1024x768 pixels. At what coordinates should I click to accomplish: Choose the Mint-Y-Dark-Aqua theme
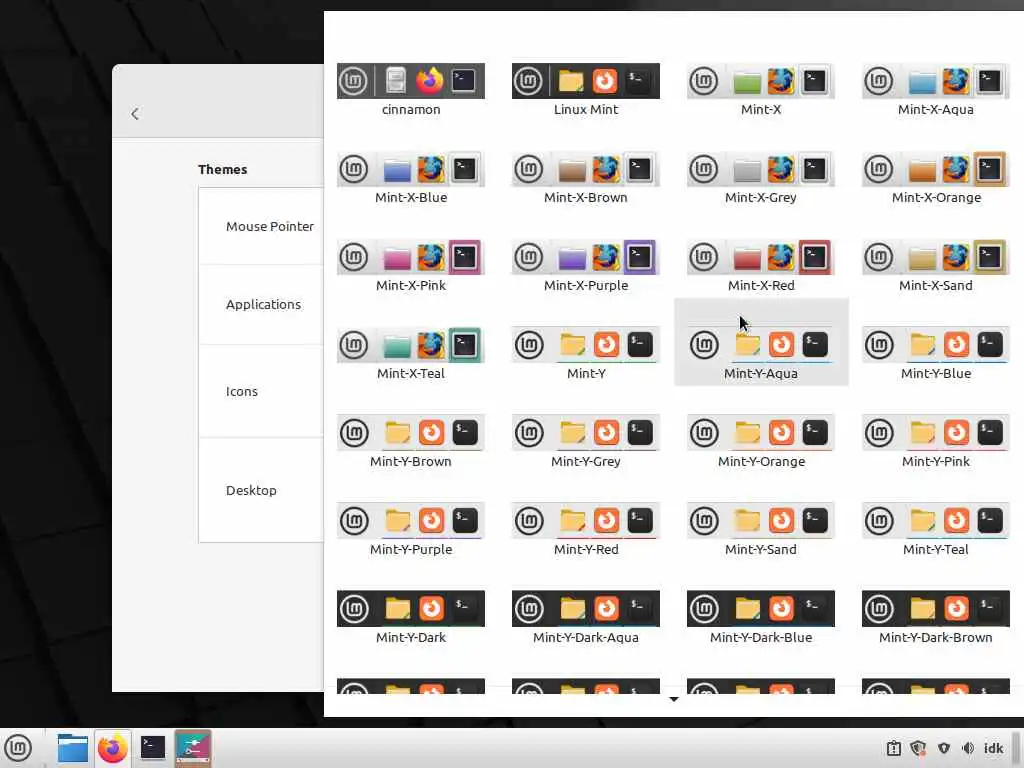[x=586, y=618]
